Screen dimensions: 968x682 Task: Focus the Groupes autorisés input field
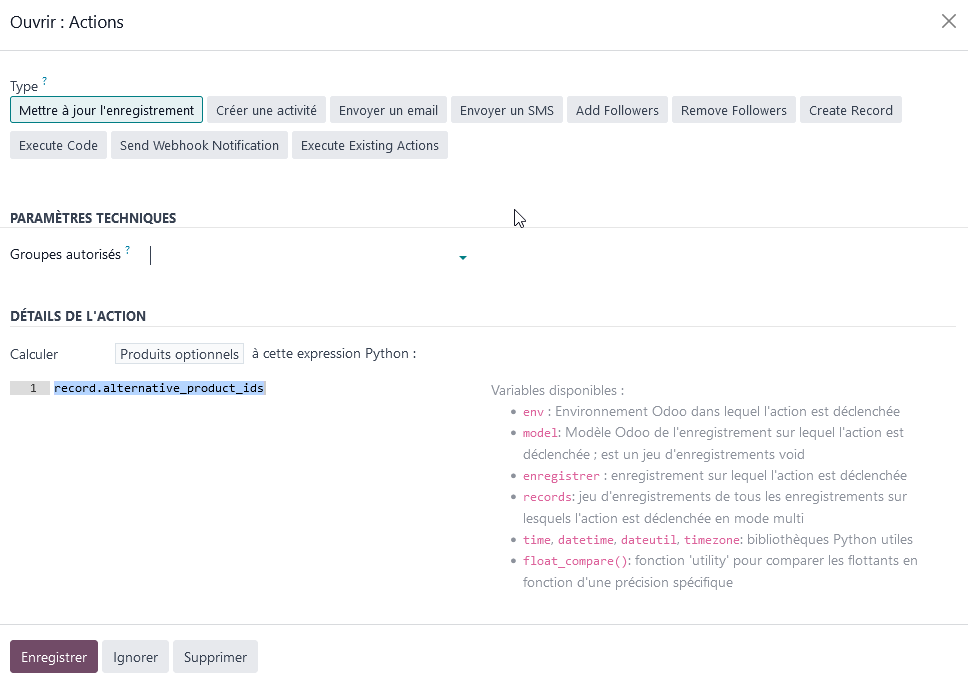pos(300,256)
